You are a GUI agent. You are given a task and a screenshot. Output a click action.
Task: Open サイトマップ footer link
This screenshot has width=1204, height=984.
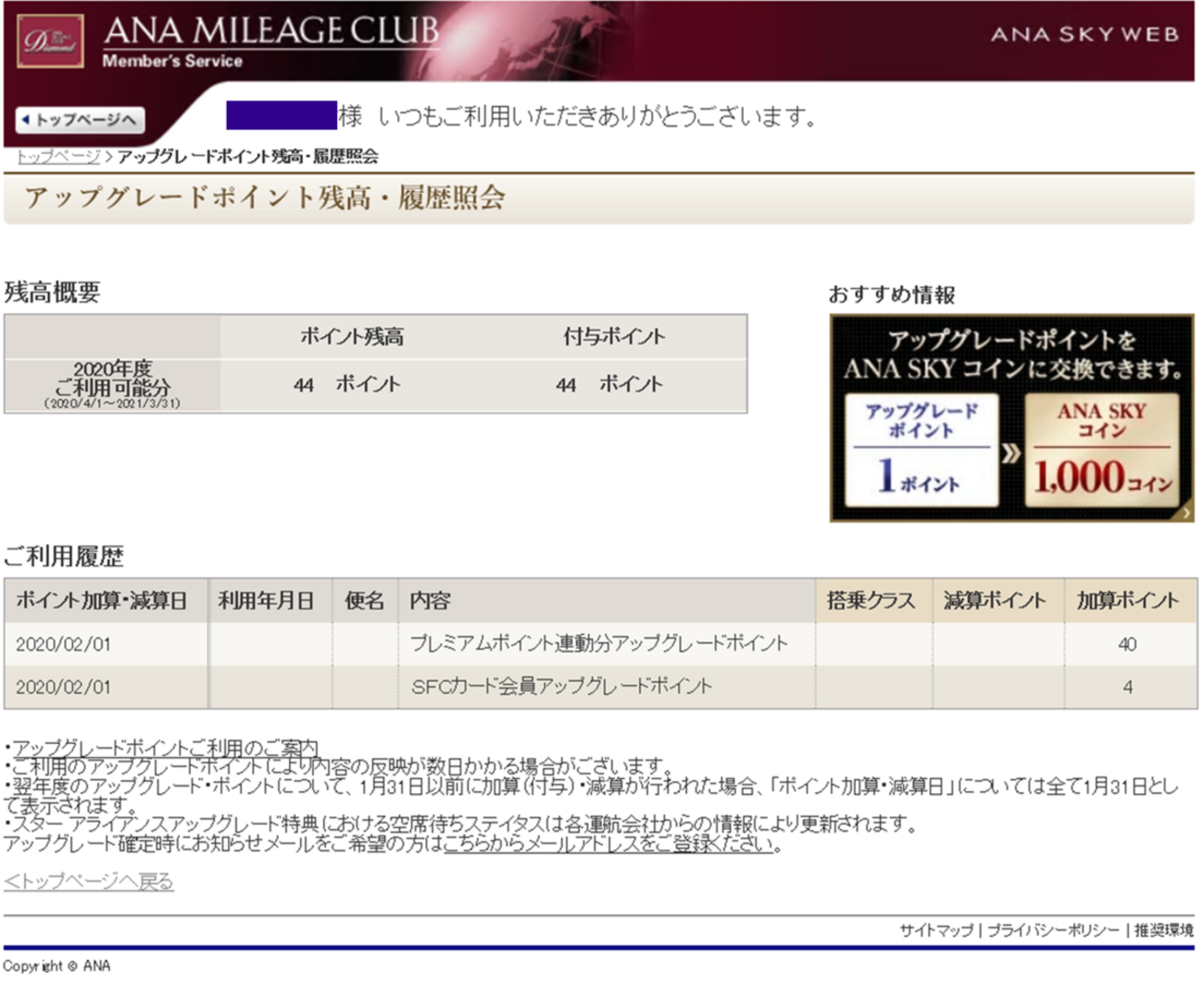tap(935, 929)
